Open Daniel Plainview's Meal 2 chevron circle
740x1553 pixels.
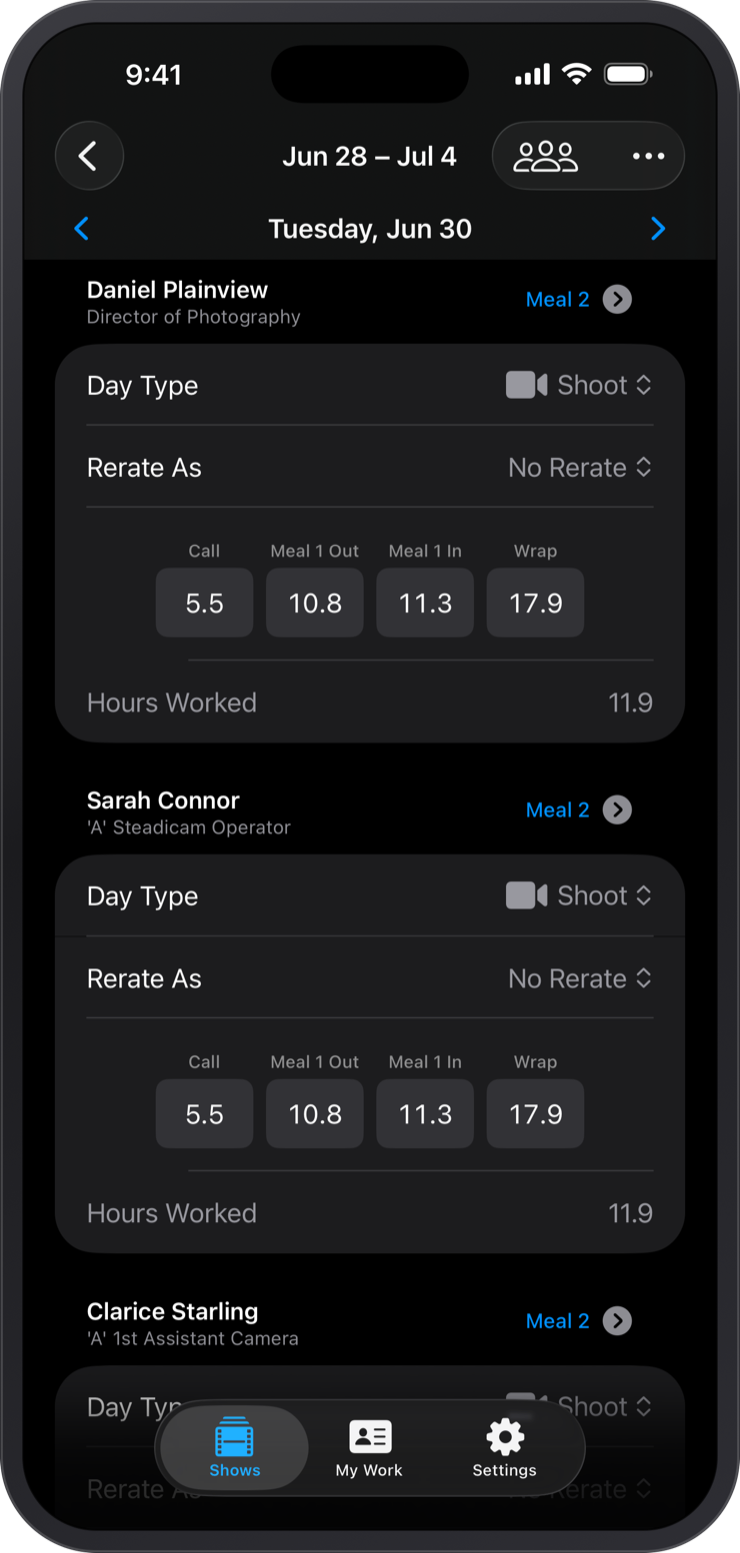pyautogui.click(x=617, y=299)
